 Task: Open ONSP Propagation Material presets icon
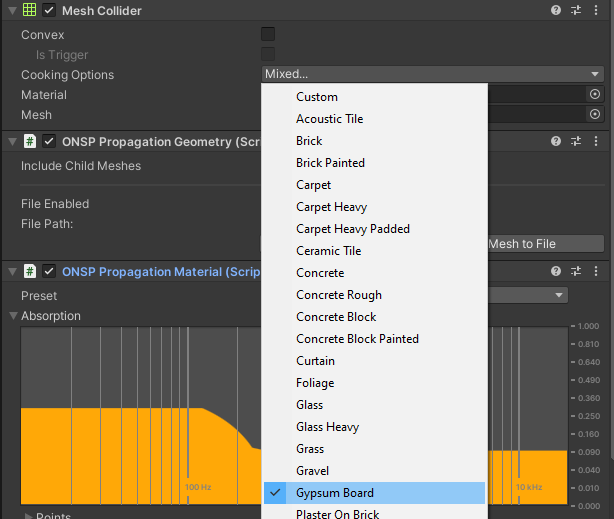pyautogui.click(x=576, y=272)
